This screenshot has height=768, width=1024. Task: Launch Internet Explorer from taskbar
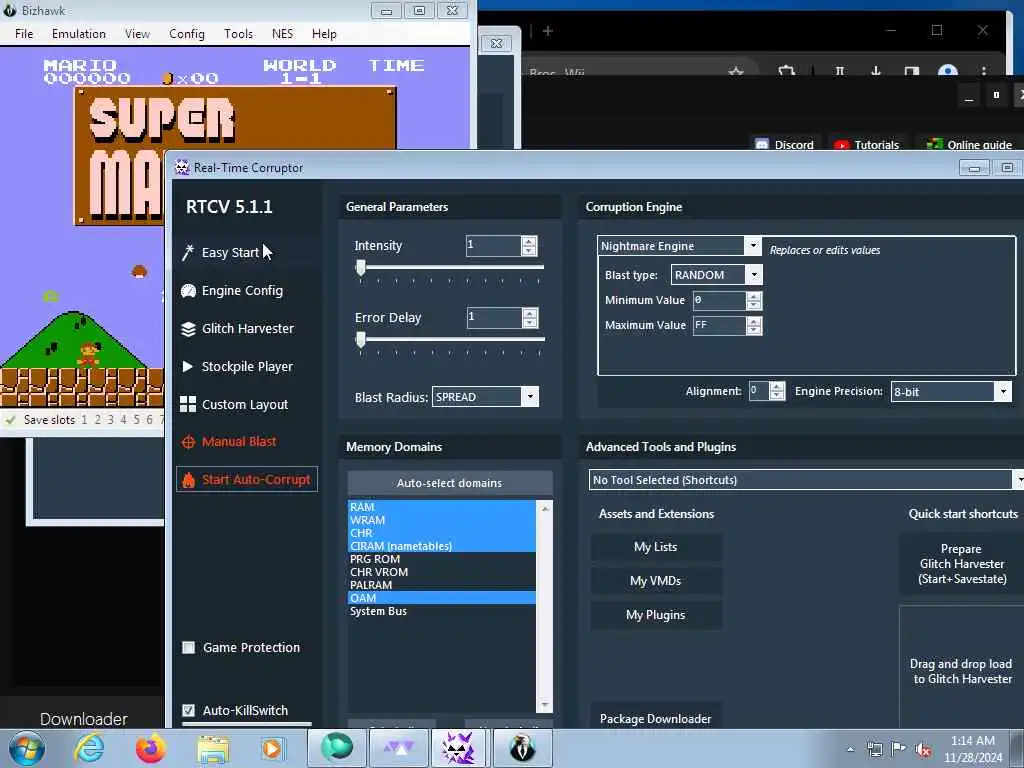89,748
